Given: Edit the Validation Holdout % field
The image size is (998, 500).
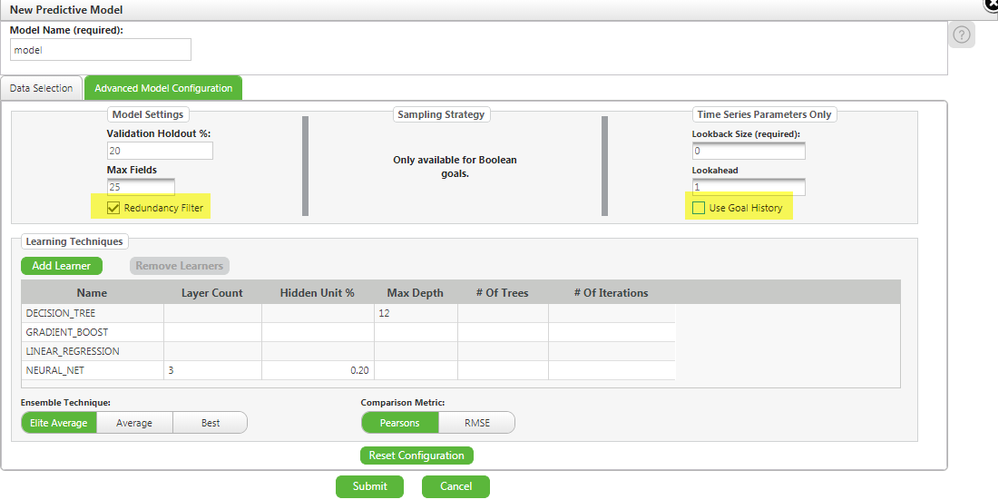Looking at the screenshot, I should 160,151.
